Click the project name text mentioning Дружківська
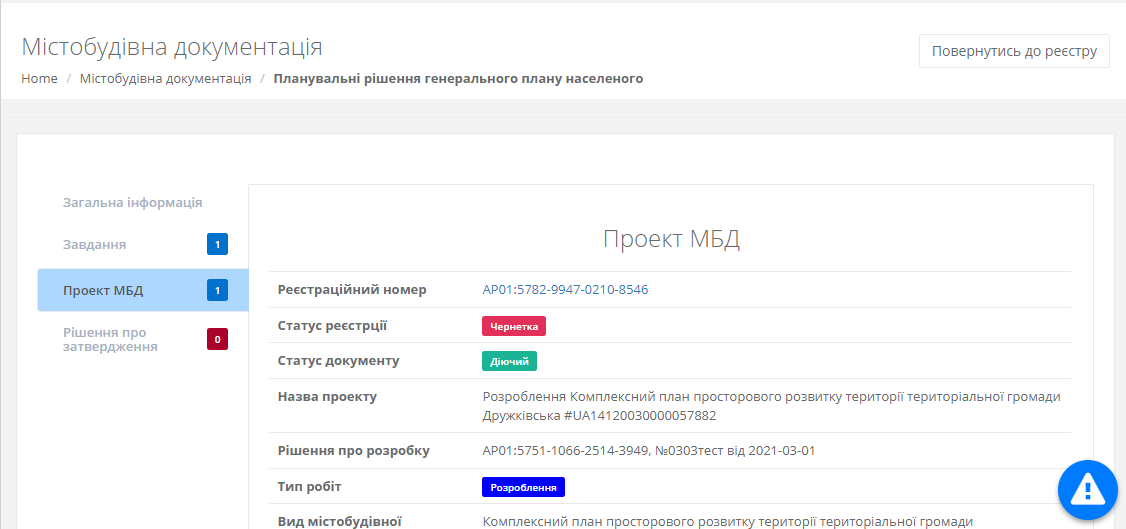The width and height of the screenshot is (1126, 529). coord(771,405)
